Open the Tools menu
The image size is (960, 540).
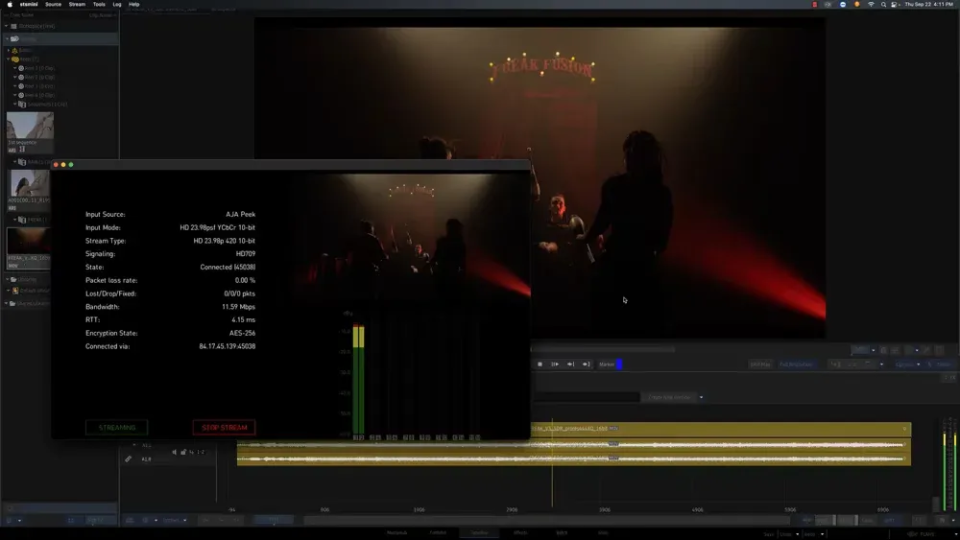[x=99, y=4]
